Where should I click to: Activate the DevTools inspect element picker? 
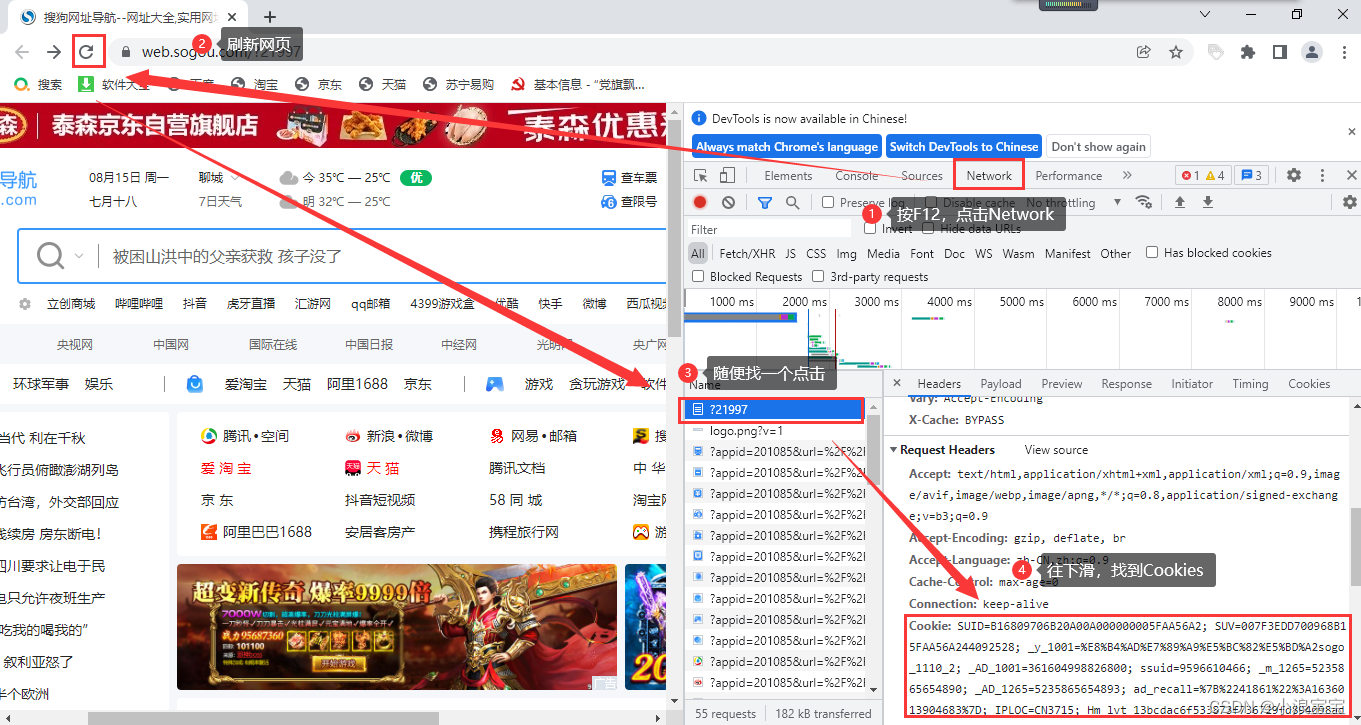point(700,175)
